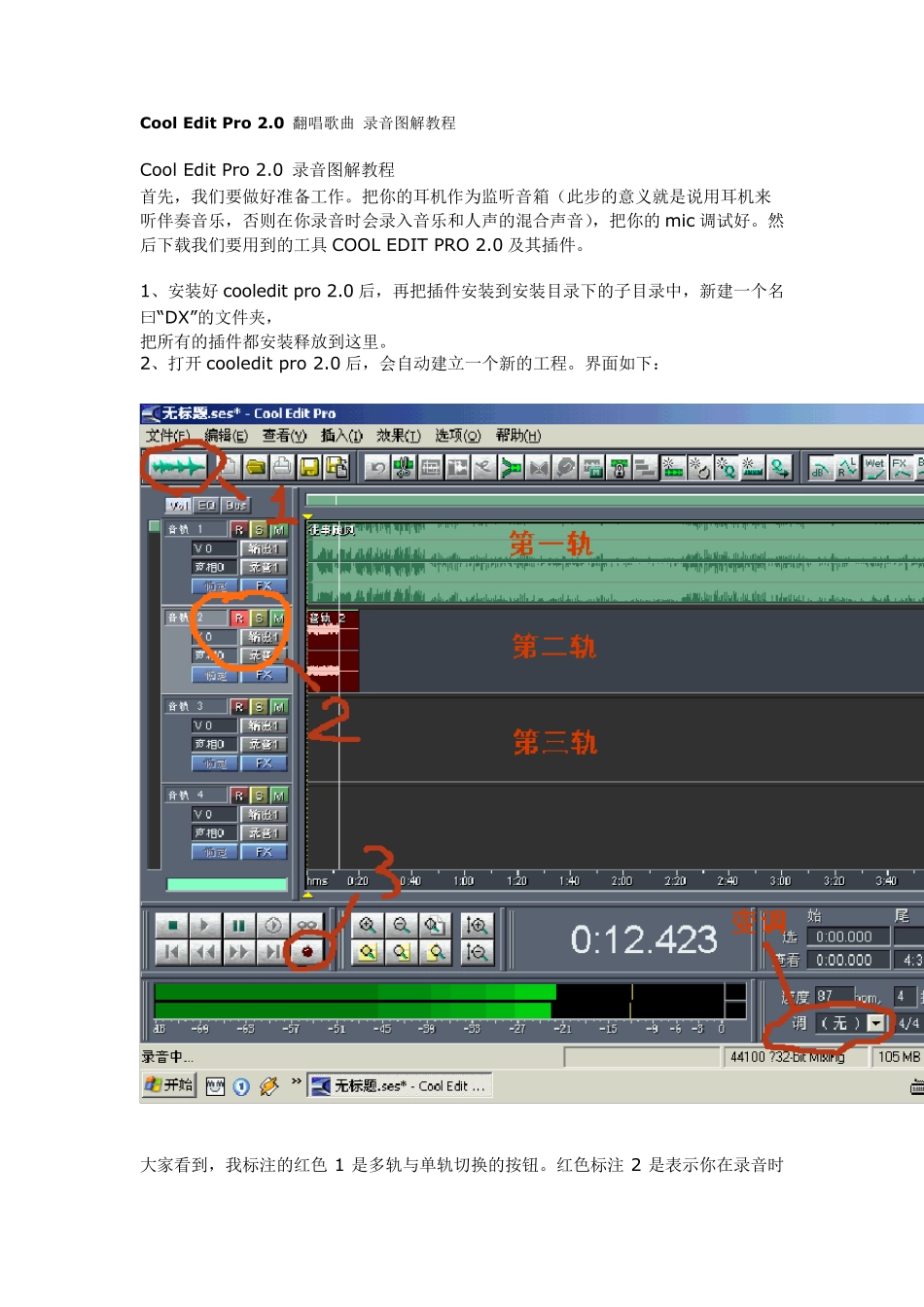Click track 3 output 输出1 button

click(264, 725)
